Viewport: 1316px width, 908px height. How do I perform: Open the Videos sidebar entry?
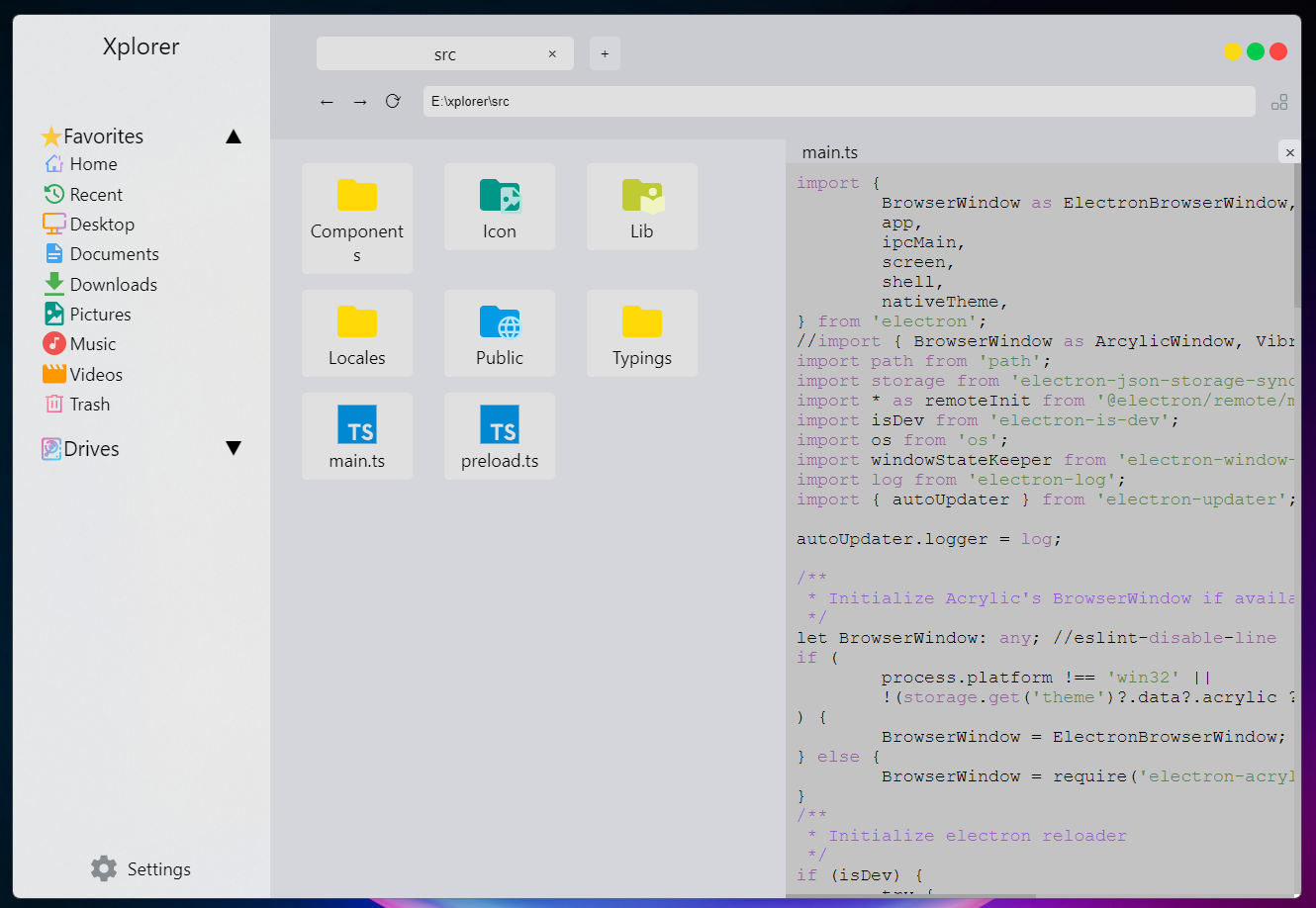tap(83, 374)
